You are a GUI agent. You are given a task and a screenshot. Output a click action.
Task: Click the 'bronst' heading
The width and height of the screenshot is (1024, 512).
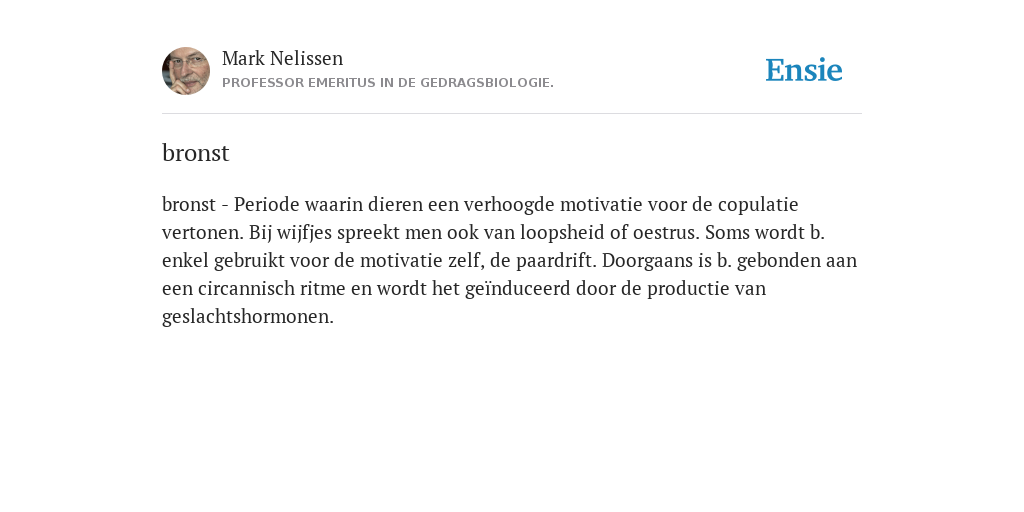pyautogui.click(x=195, y=153)
